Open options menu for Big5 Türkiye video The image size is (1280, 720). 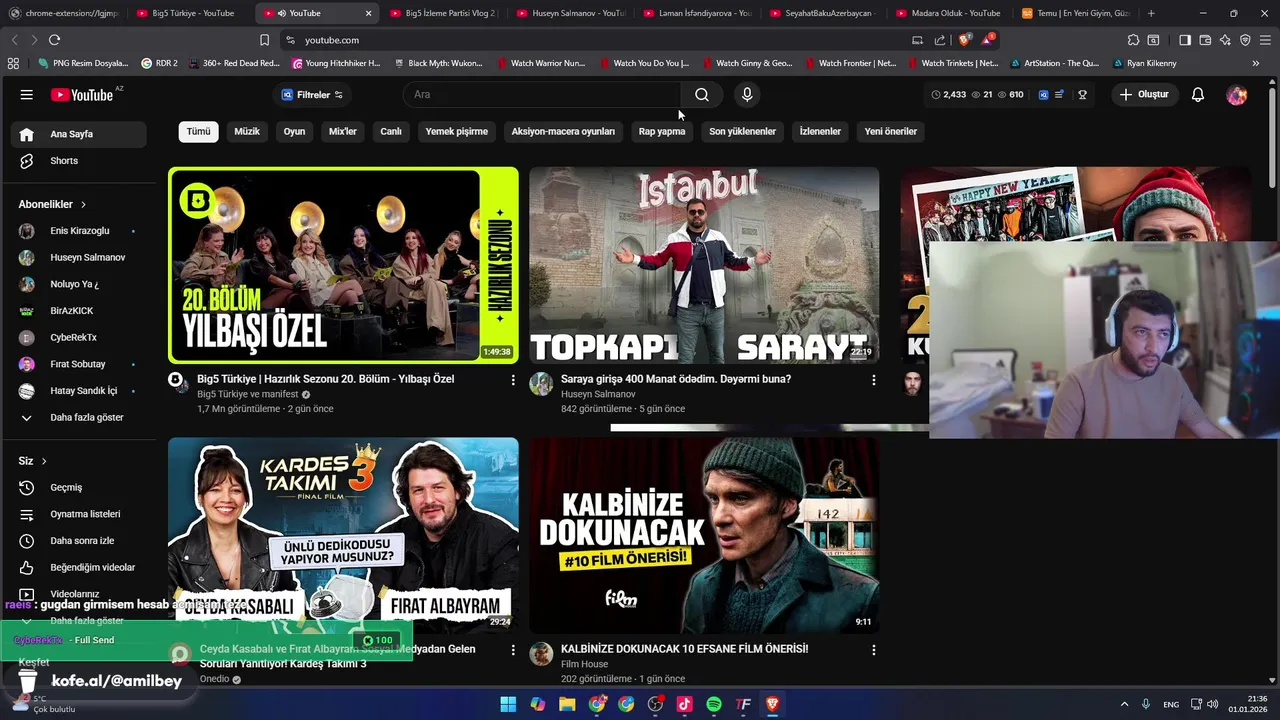(513, 380)
